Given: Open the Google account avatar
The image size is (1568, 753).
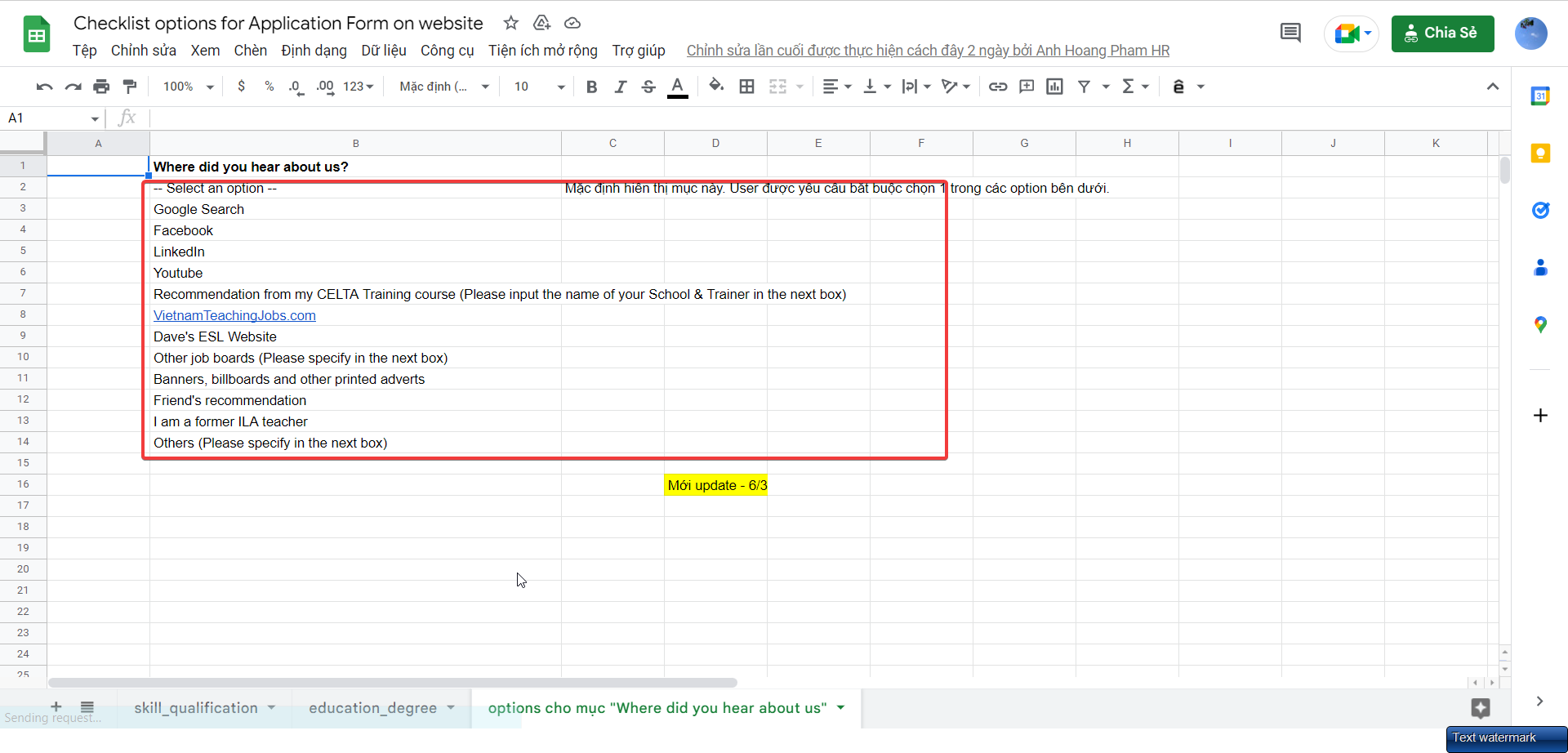Looking at the screenshot, I should [x=1531, y=33].
